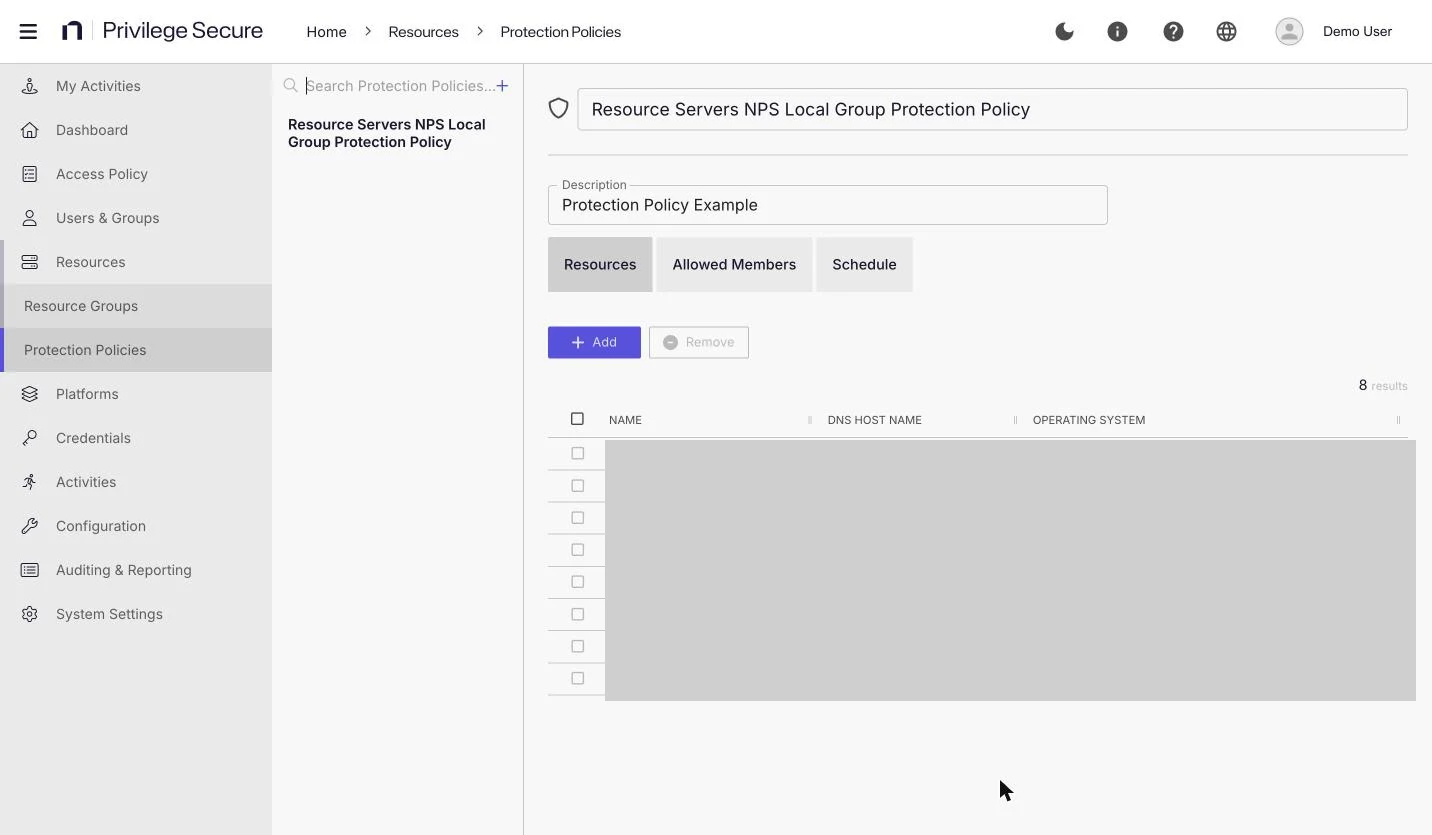Switch to the Schedule tab

point(864,265)
